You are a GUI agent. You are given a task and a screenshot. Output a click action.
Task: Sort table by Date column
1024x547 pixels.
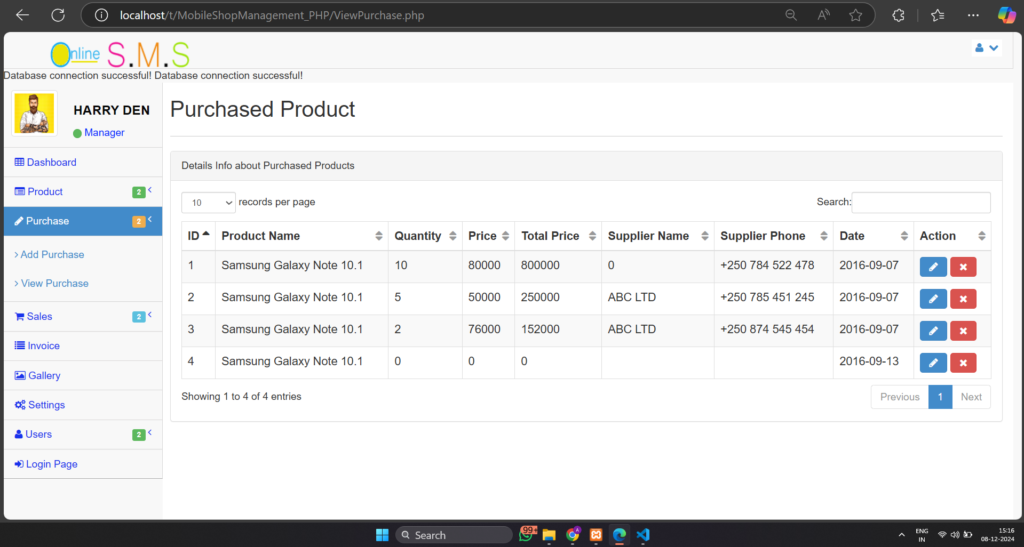click(873, 236)
